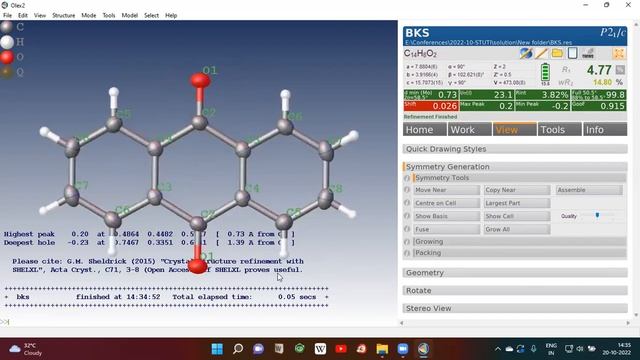The image size is (640, 360).
Task: Expand the Packing subsection
Action: [520, 253]
